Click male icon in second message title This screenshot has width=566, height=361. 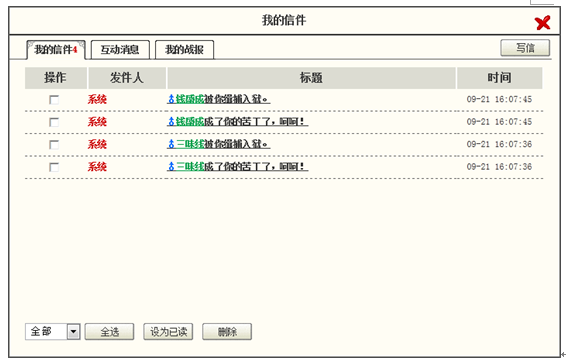click(x=171, y=122)
